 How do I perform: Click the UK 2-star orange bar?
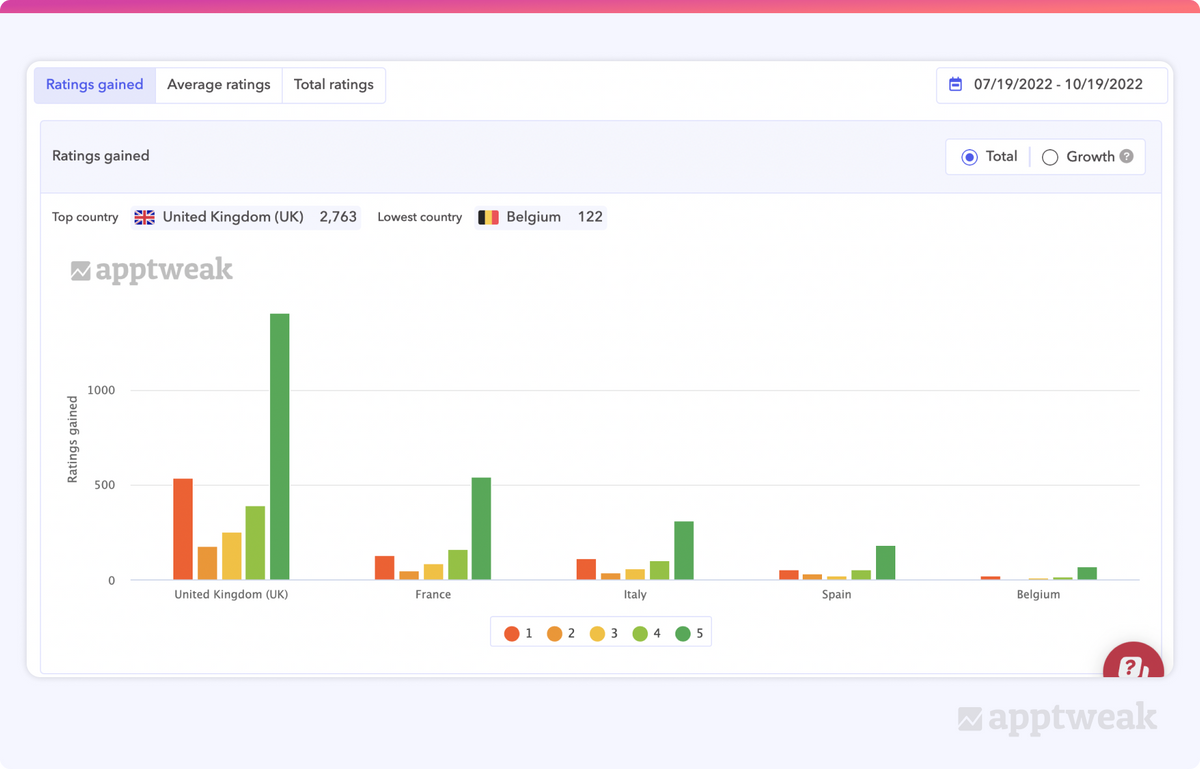[x=207, y=563]
